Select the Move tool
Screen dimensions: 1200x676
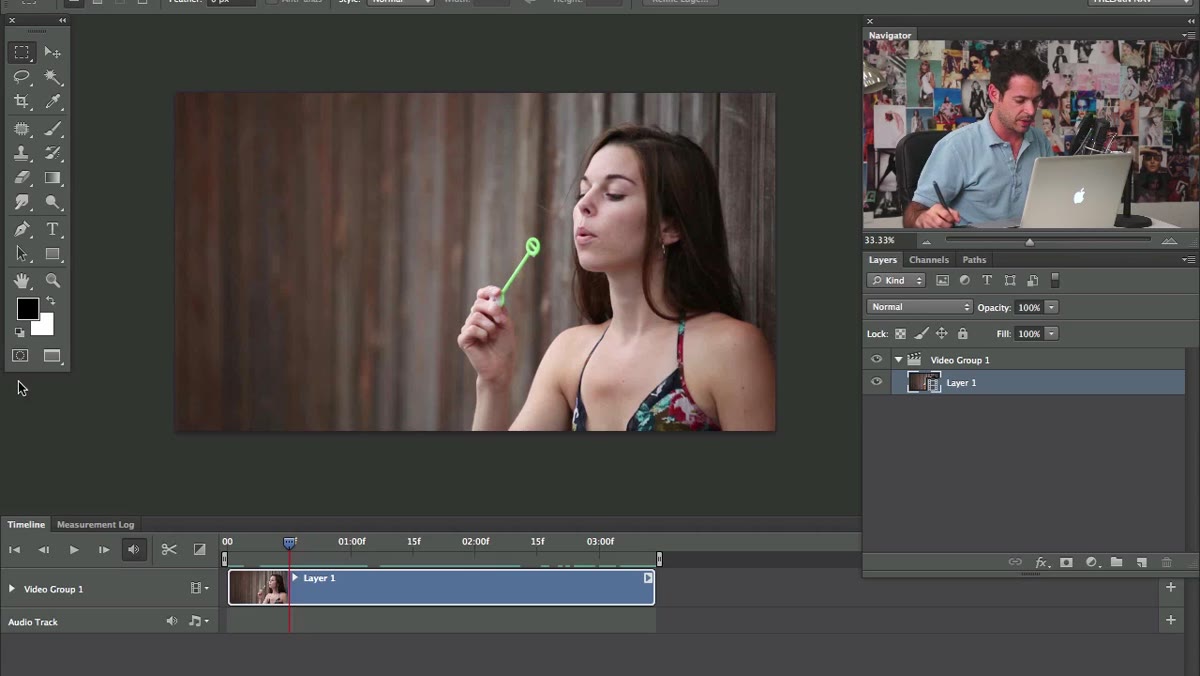tap(53, 52)
